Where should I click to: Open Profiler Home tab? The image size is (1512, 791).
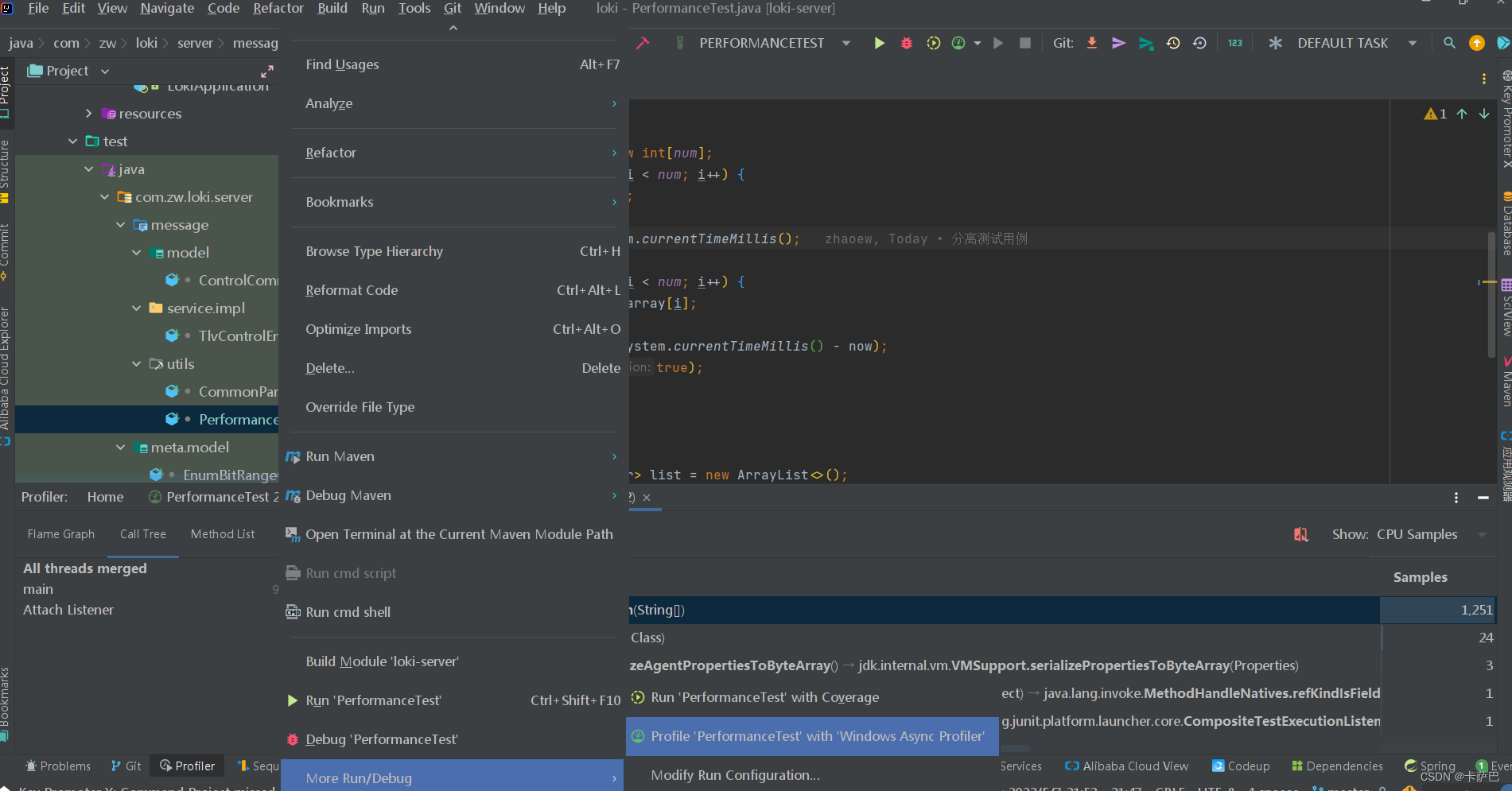(x=105, y=497)
